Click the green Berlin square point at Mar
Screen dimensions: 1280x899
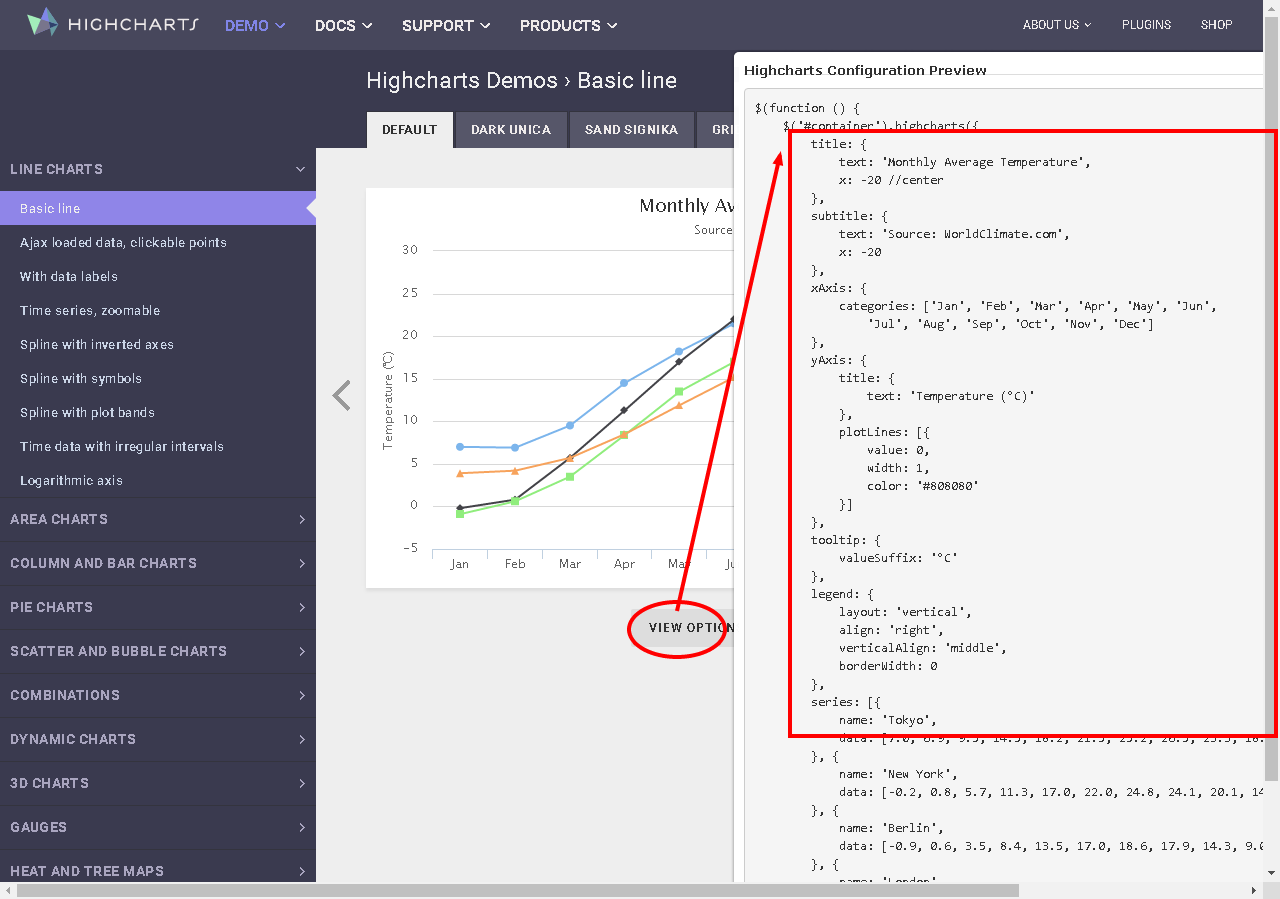pos(570,476)
